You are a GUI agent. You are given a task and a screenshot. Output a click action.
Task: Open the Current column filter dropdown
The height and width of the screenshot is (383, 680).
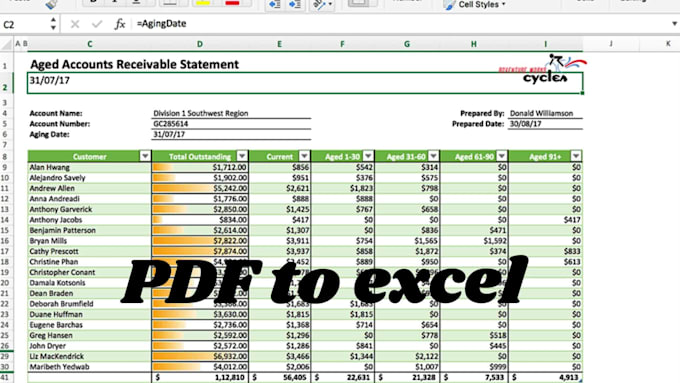pyautogui.click(x=304, y=156)
